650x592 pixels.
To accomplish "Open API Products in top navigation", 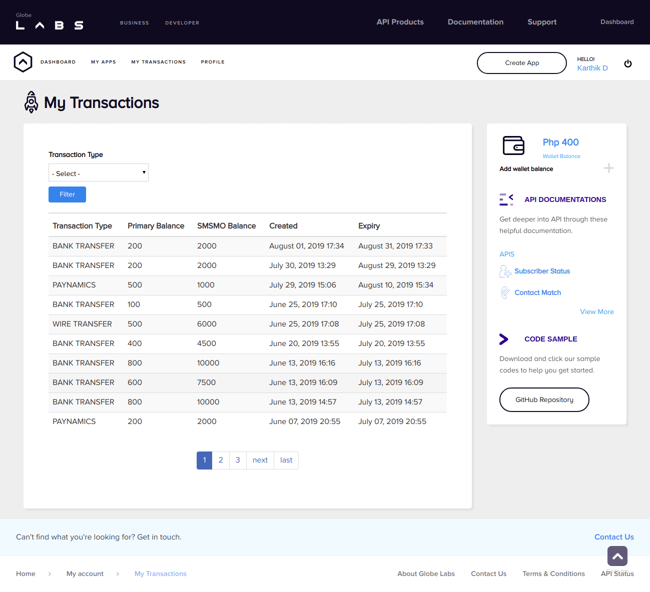I will (x=400, y=22).
